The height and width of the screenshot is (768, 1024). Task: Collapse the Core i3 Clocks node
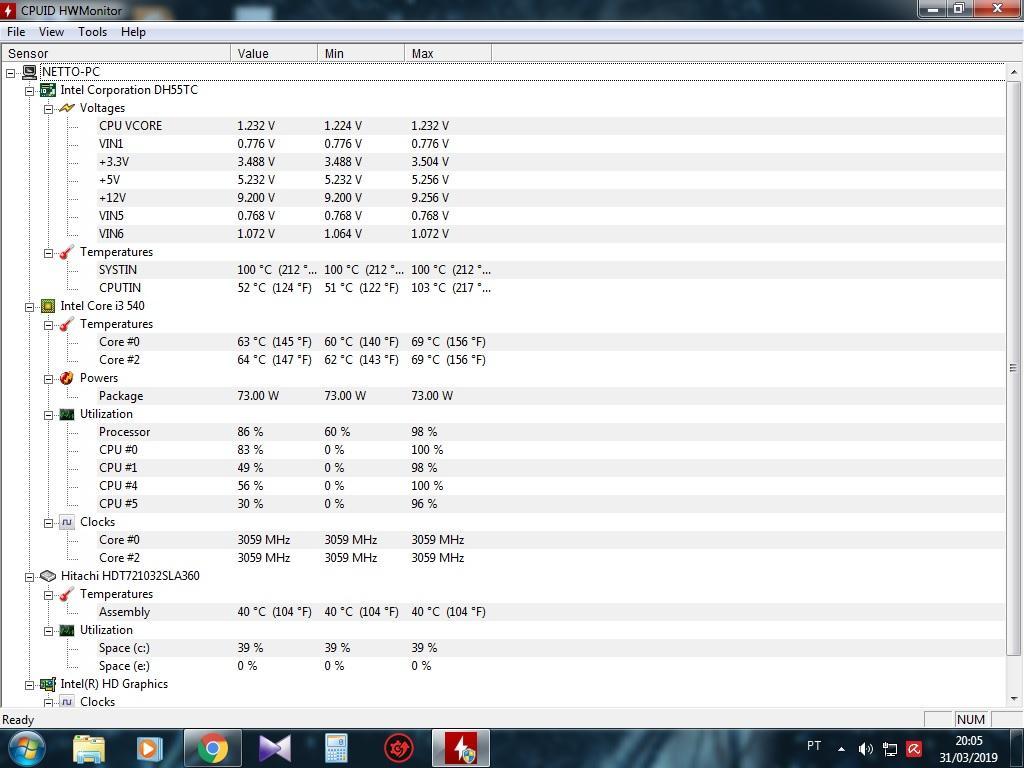point(48,522)
